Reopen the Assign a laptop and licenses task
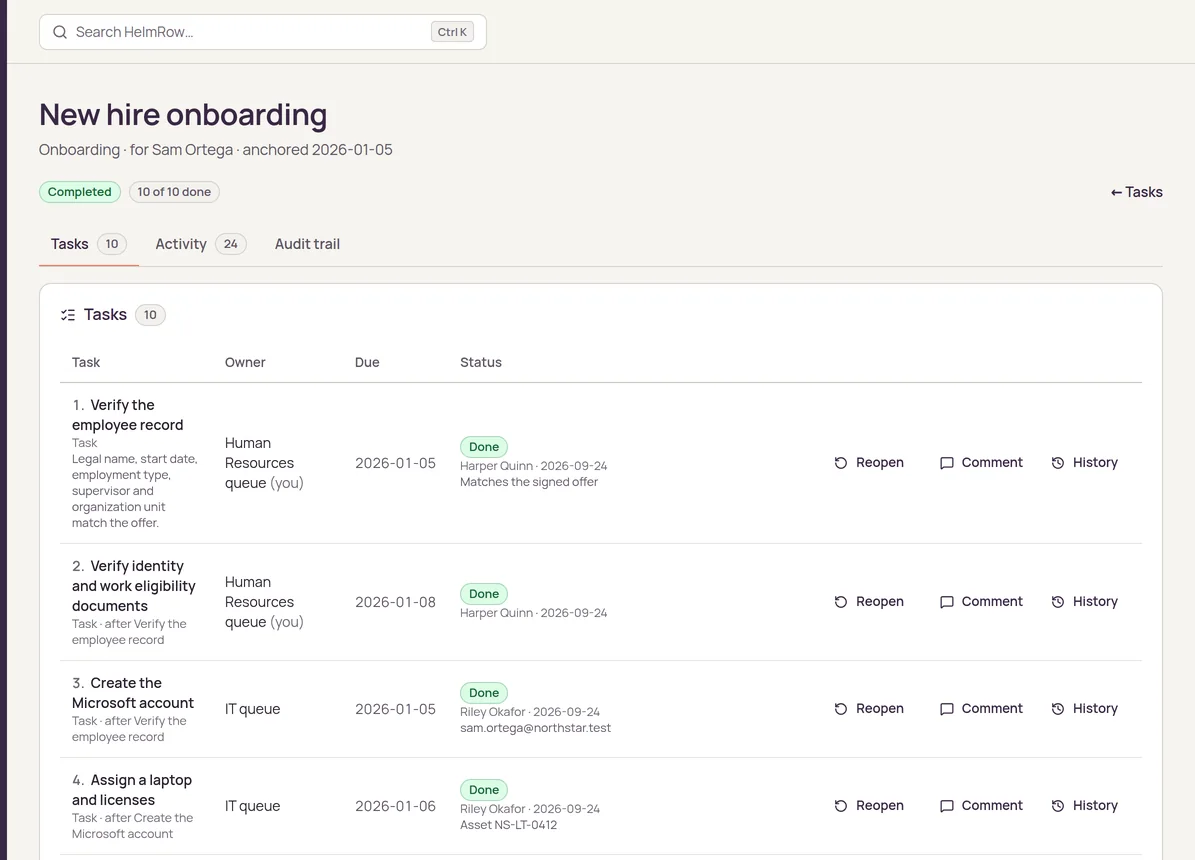This screenshot has width=1195, height=860. coord(869,806)
